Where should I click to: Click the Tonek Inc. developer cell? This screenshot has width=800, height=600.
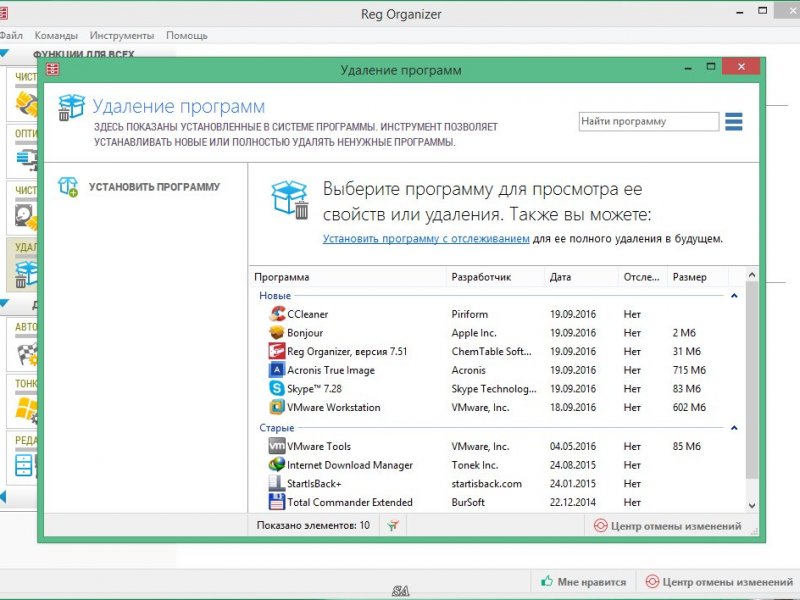pyautogui.click(x=474, y=465)
